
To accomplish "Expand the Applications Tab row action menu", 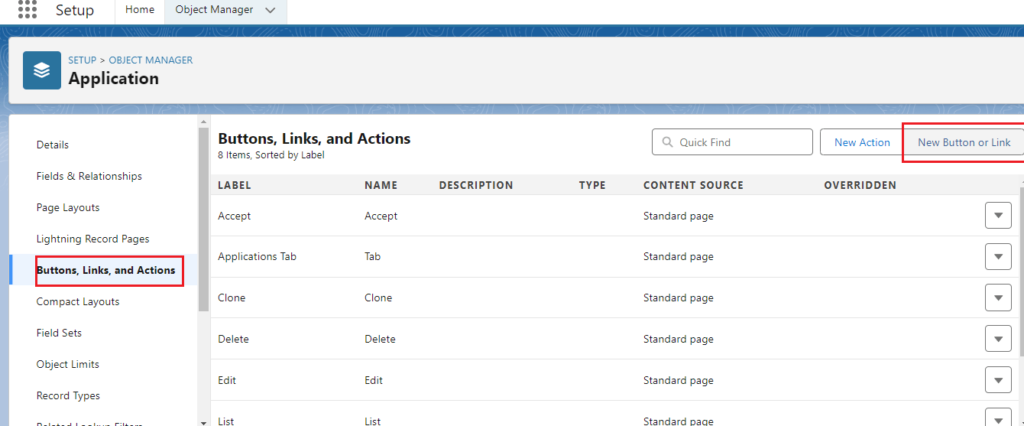I will coord(997,257).
